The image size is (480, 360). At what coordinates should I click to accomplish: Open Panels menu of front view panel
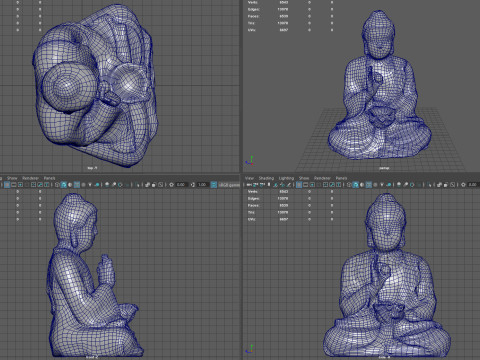tap(341, 178)
